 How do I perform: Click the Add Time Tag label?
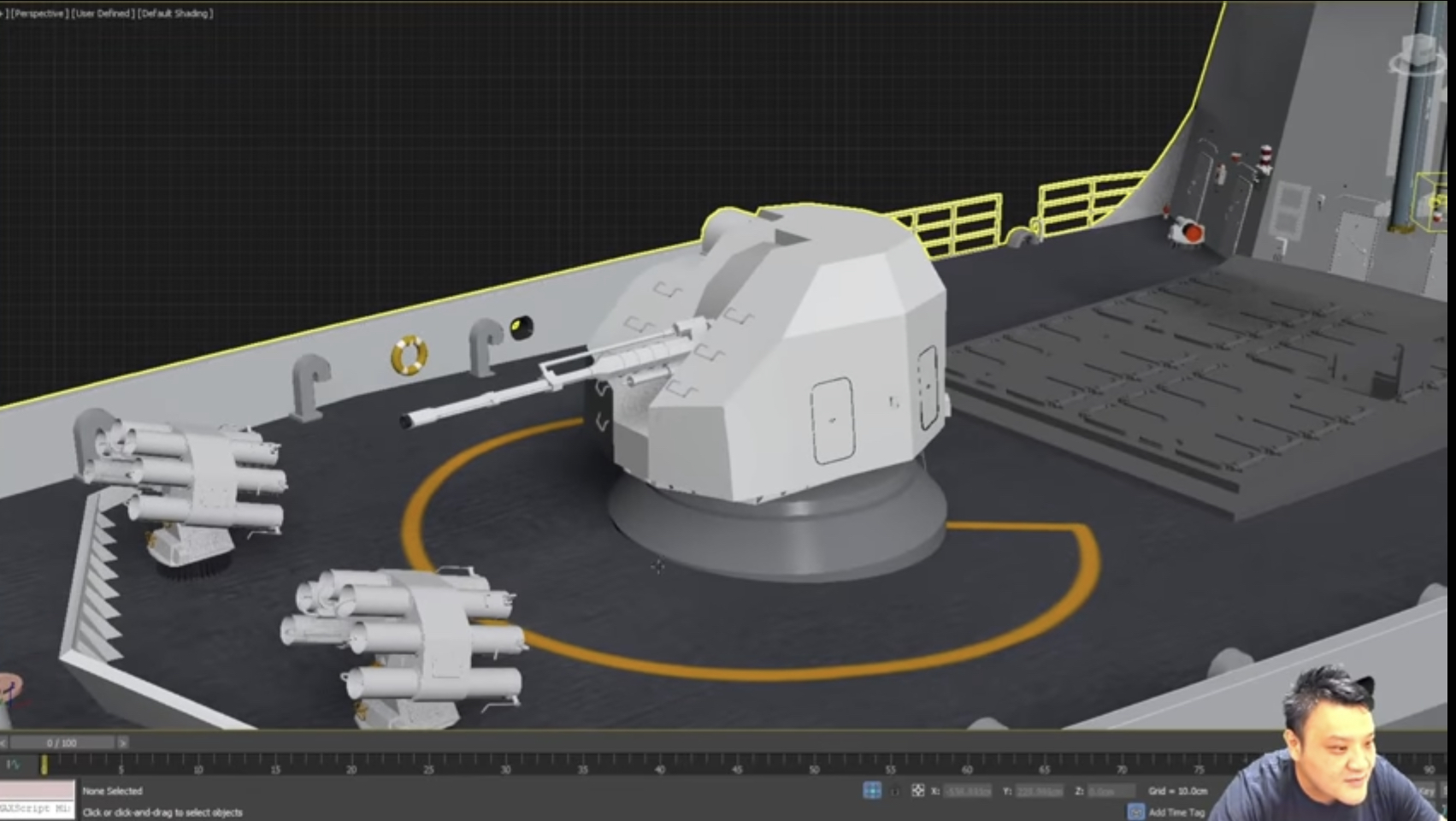pos(1176,812)
